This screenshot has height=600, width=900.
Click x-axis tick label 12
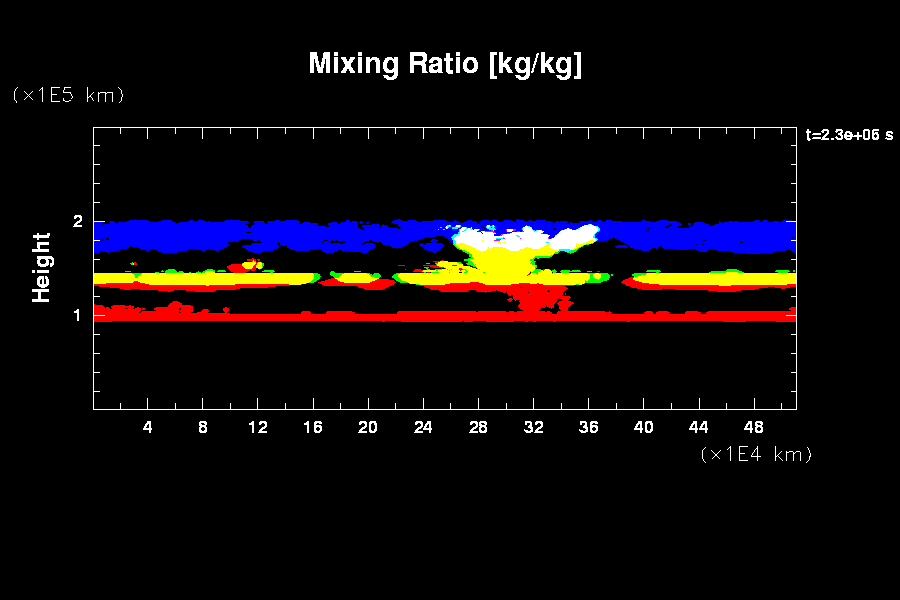(258, 427)
